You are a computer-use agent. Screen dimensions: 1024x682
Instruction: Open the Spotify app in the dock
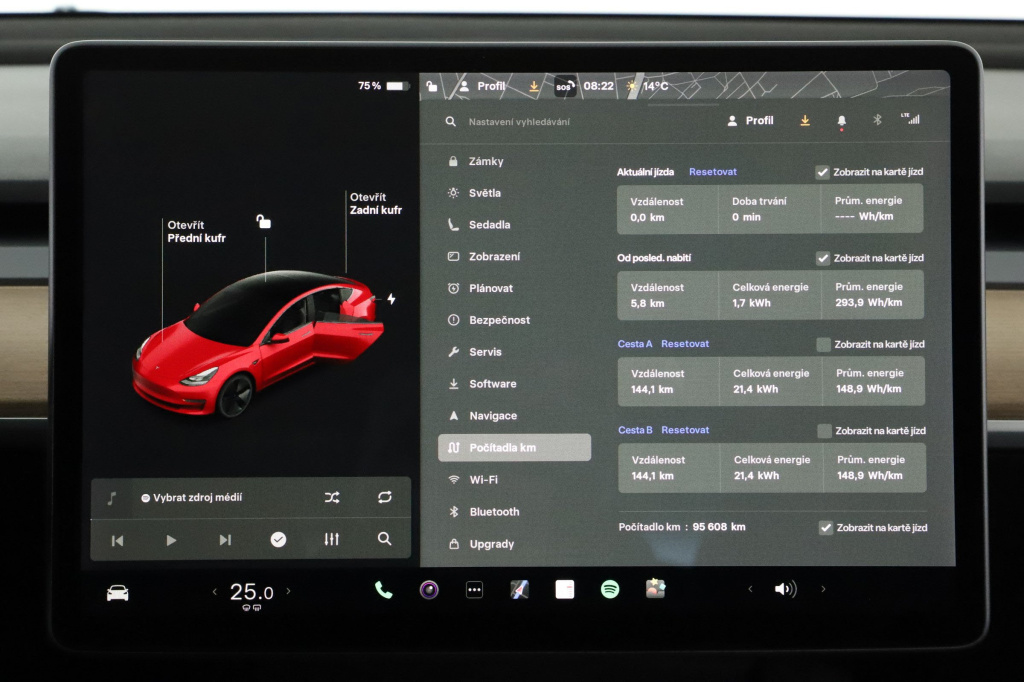pyautogui.click(x=608, y=589)
